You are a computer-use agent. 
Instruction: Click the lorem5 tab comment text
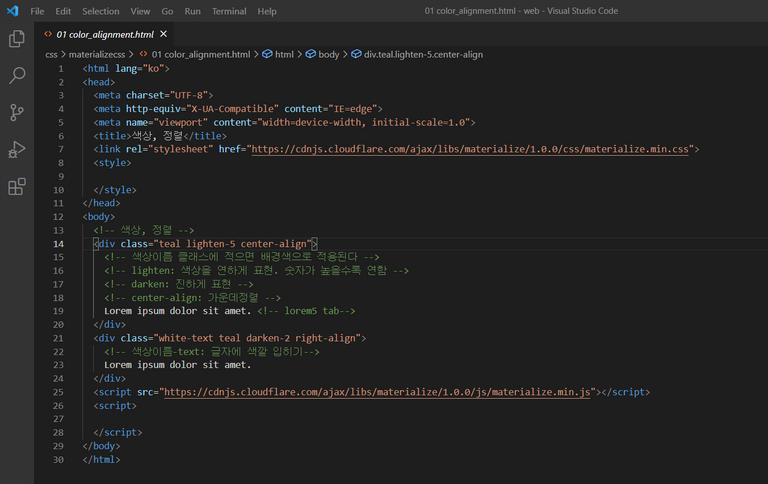point(306,311)
